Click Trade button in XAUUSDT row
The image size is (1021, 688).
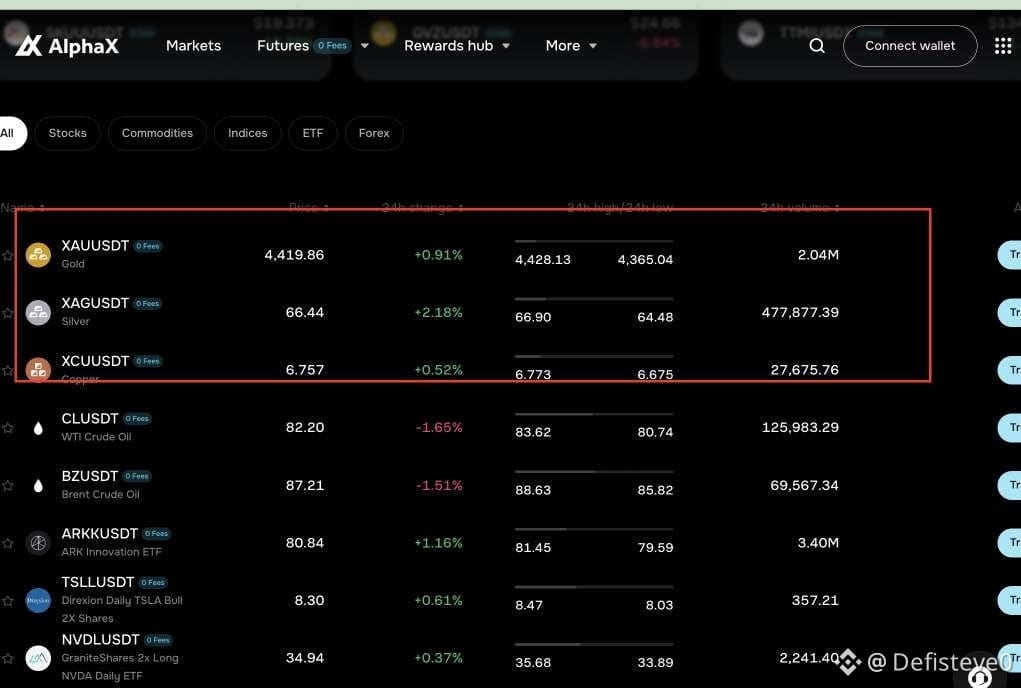point(1009,255)
